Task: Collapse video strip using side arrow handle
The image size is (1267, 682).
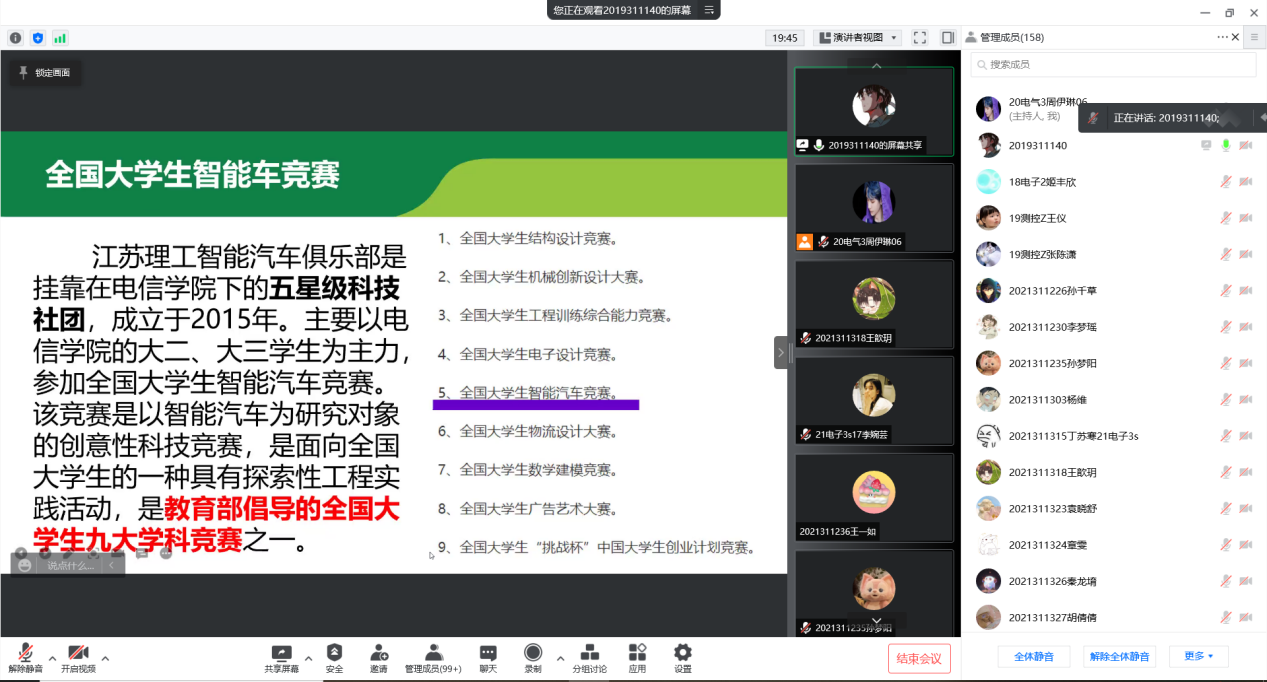Action: 781,352
